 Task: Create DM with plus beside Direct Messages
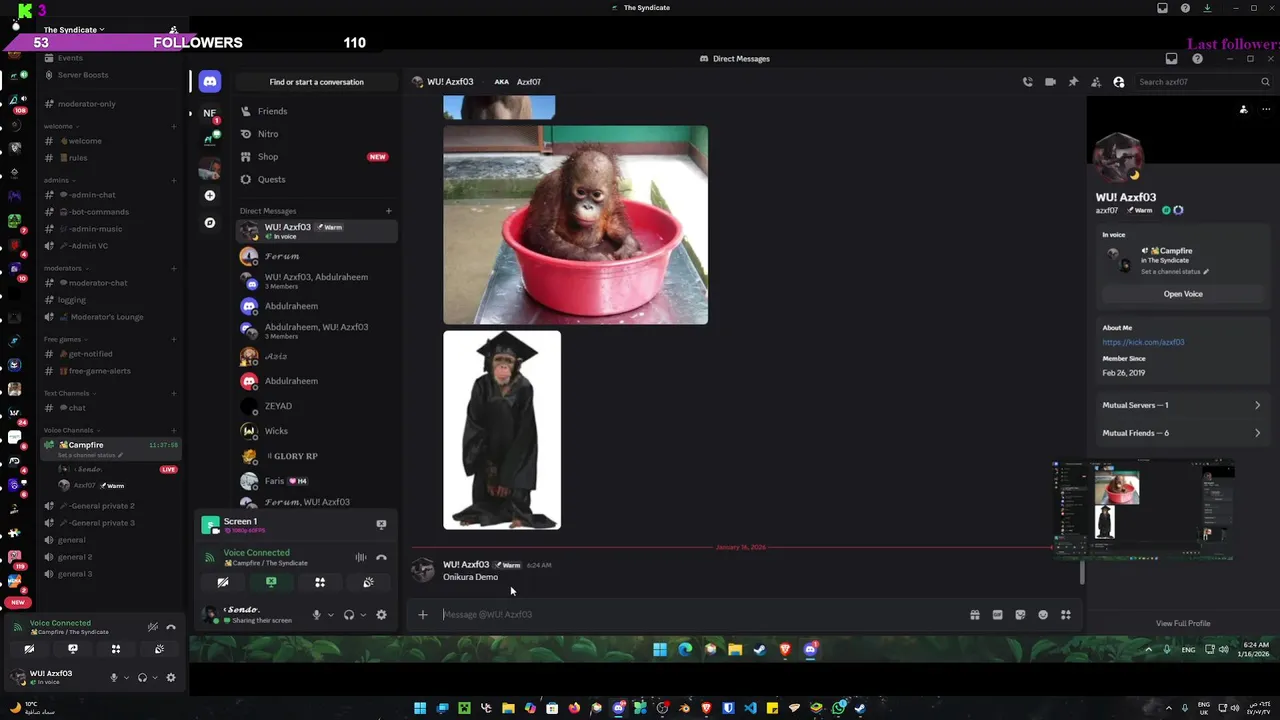pos(389,211)
